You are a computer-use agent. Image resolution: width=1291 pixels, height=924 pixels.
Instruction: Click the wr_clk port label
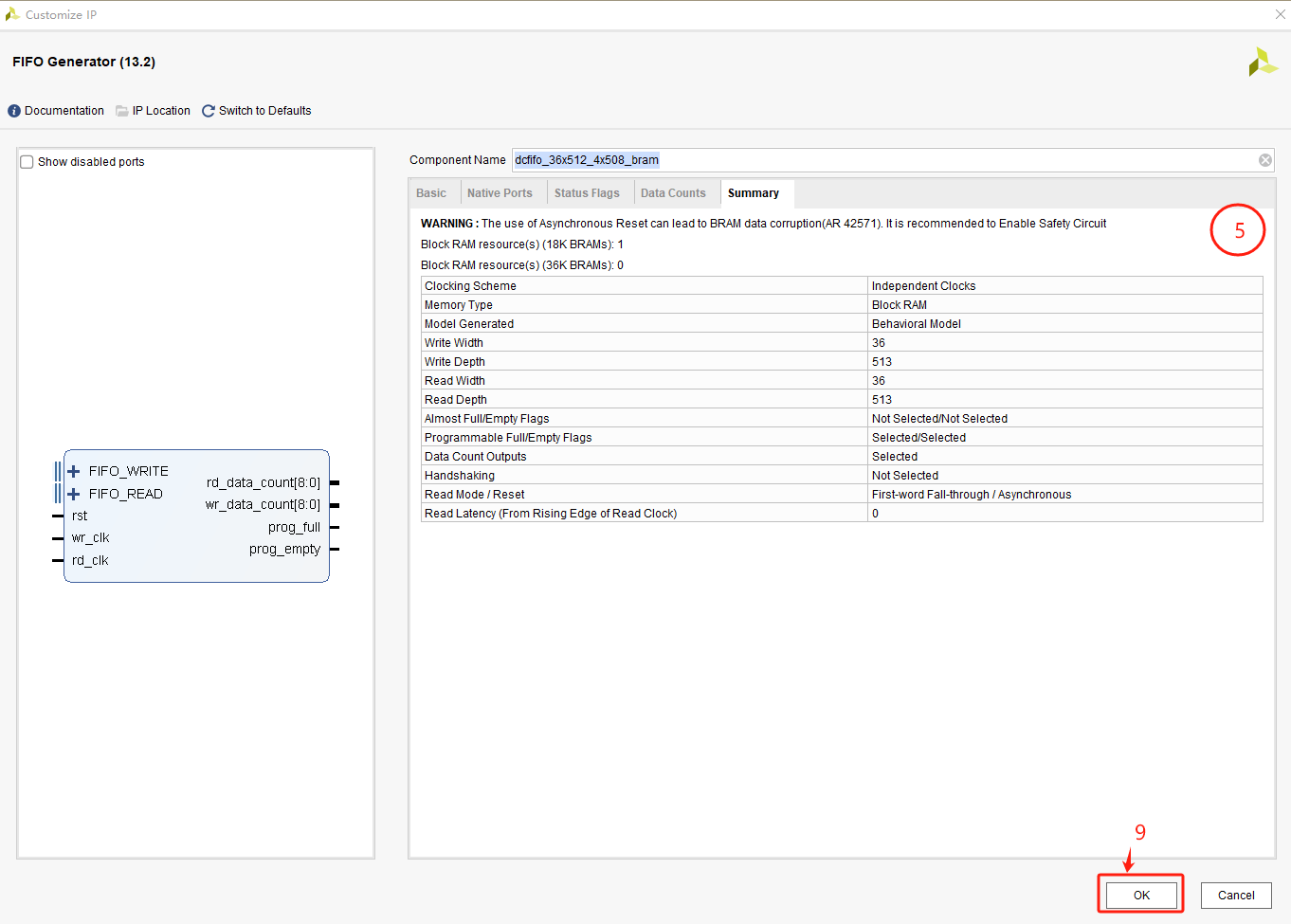[x=91, y=537]
